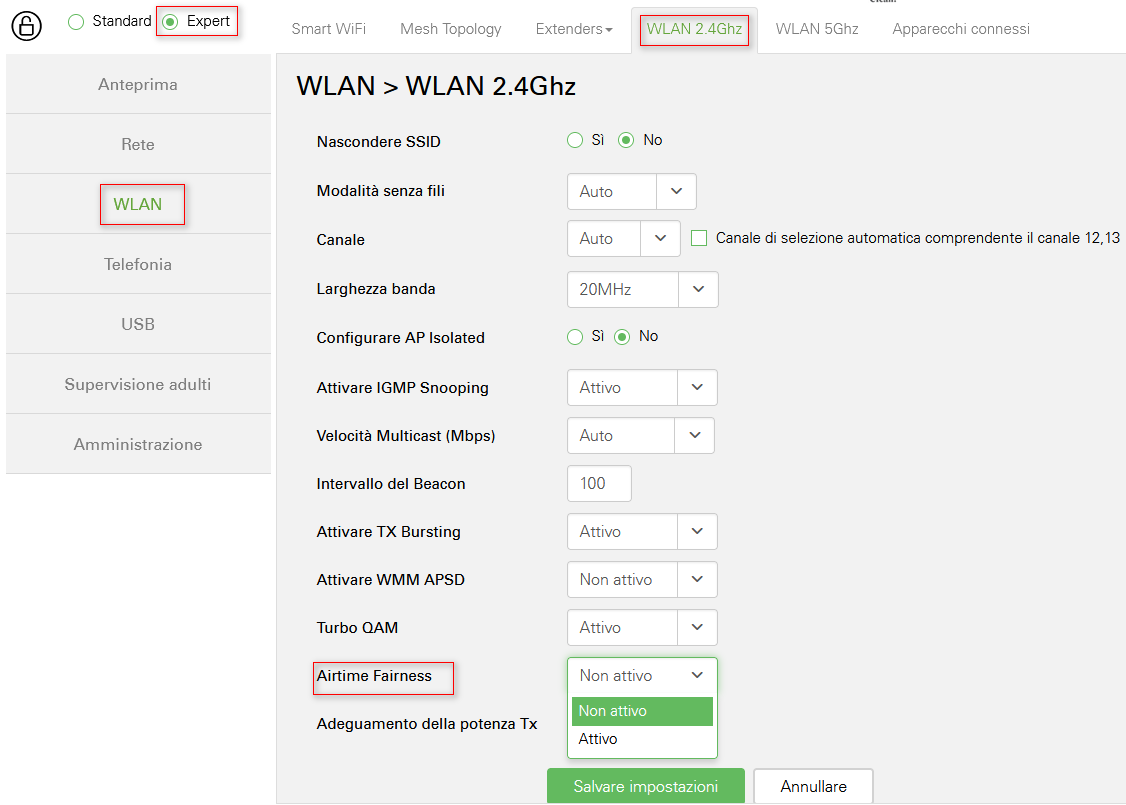Open the Extenders tab menu
The height and width of the screenshot is (805, 1126).
(574, 29)
